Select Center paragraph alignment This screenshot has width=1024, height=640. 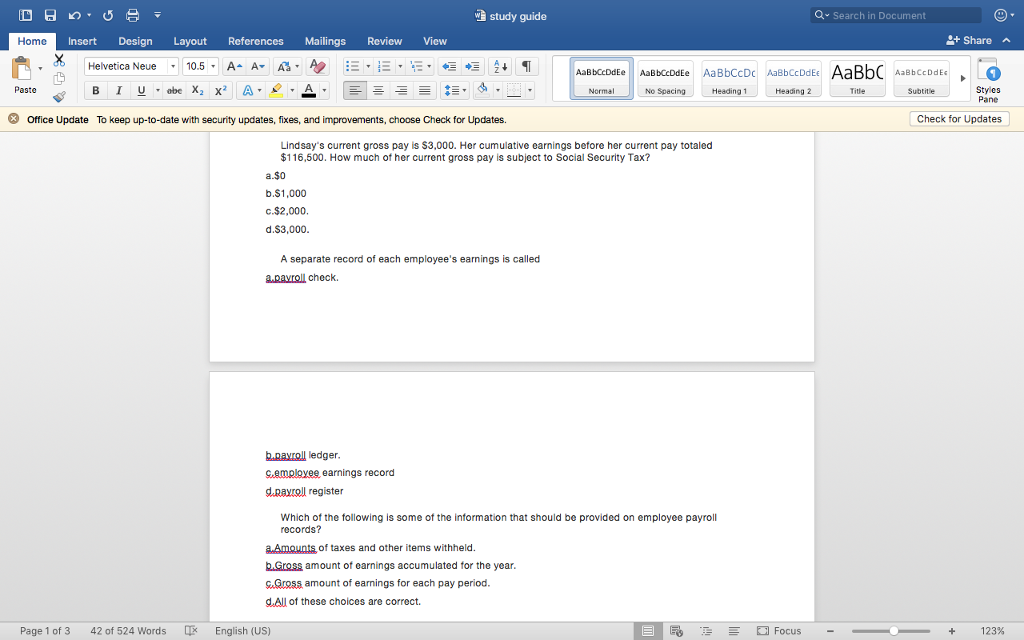(x=378, y=90)
